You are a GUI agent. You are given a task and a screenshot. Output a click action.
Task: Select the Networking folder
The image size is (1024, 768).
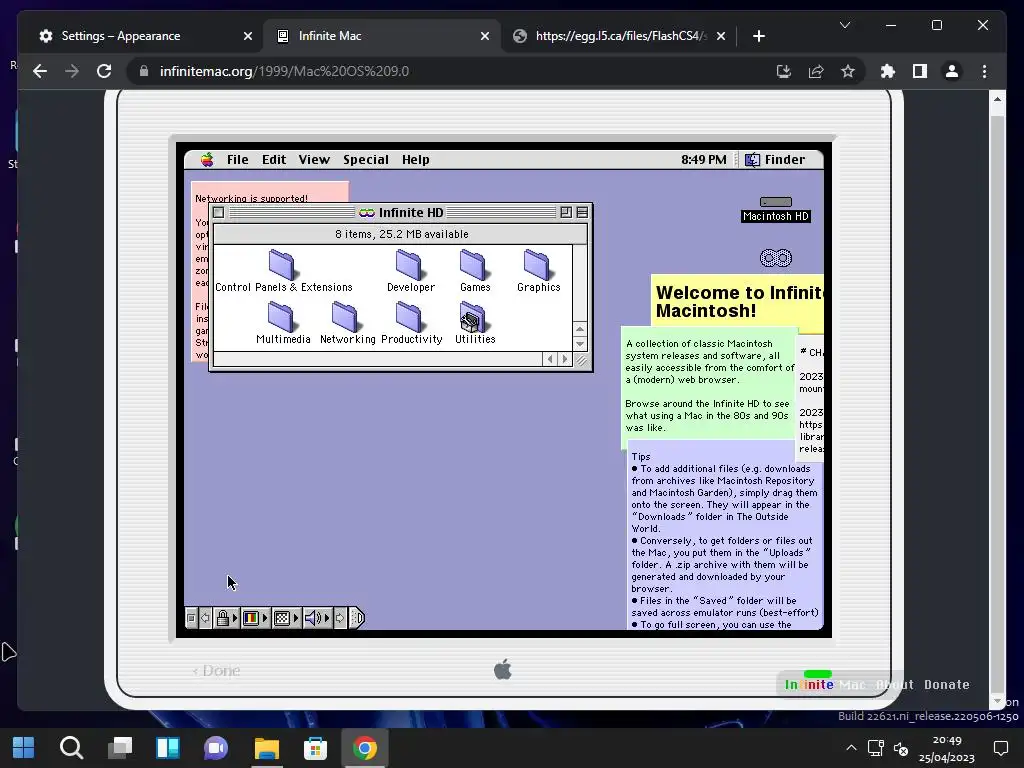pyautogui.click(x=347, y=323)
